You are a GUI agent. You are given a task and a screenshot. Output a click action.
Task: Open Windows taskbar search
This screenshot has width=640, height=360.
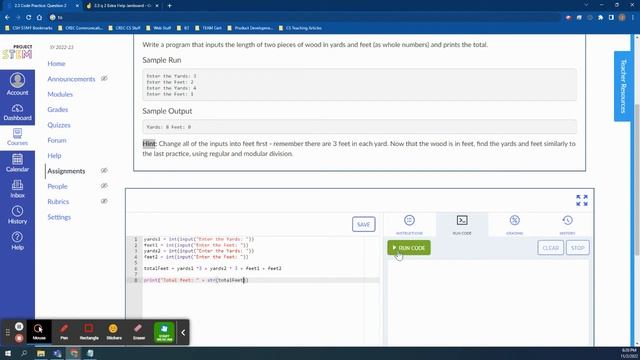coord(24,353)
